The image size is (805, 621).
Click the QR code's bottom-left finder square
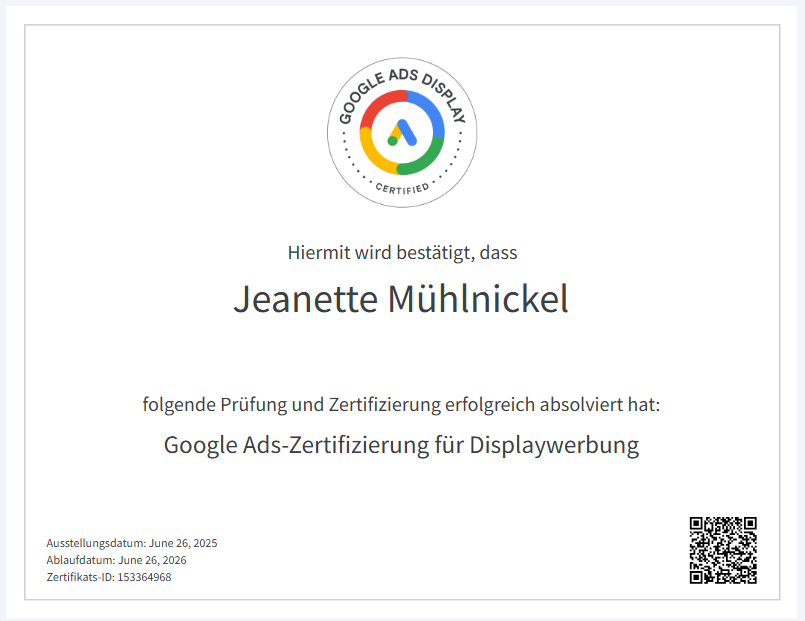coord(698,575)
